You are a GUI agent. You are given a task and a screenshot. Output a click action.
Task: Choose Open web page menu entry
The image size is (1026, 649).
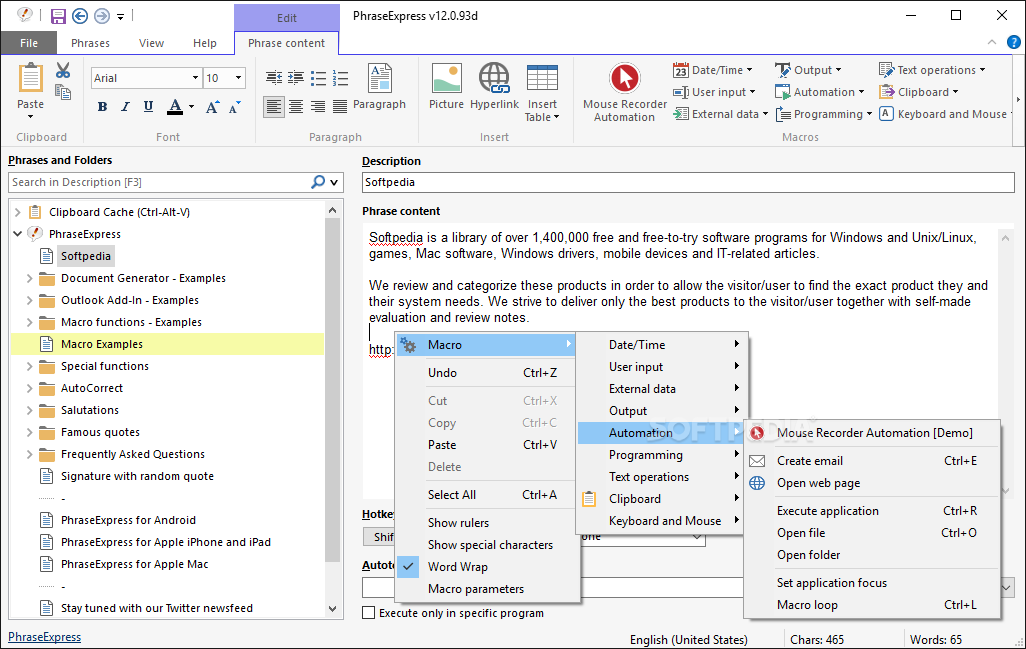tap(872, 483)
